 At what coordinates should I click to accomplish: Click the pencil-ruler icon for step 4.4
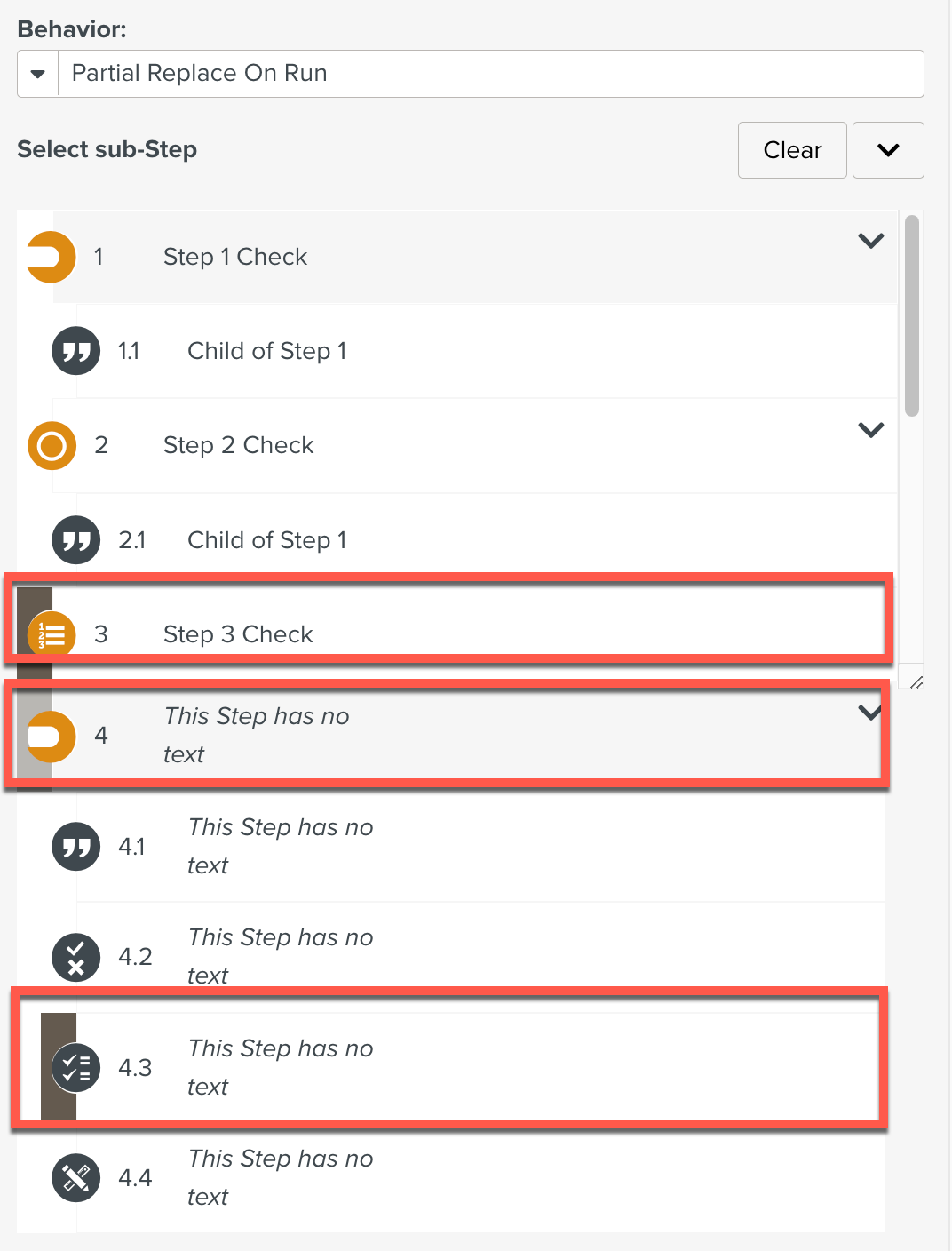[76, 1177]
